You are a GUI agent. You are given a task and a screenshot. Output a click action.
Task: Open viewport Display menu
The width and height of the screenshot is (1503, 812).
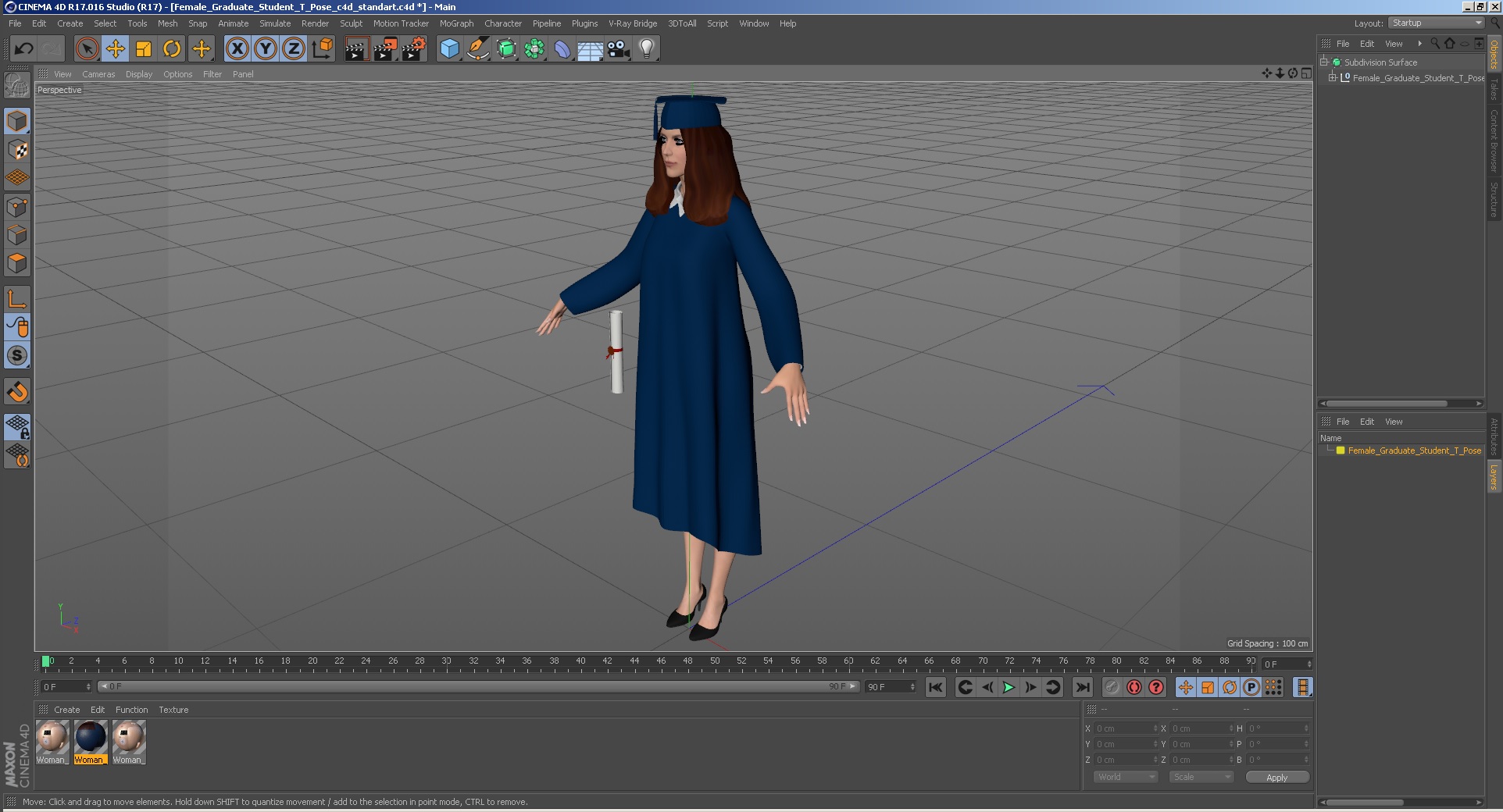click(139, 74)
